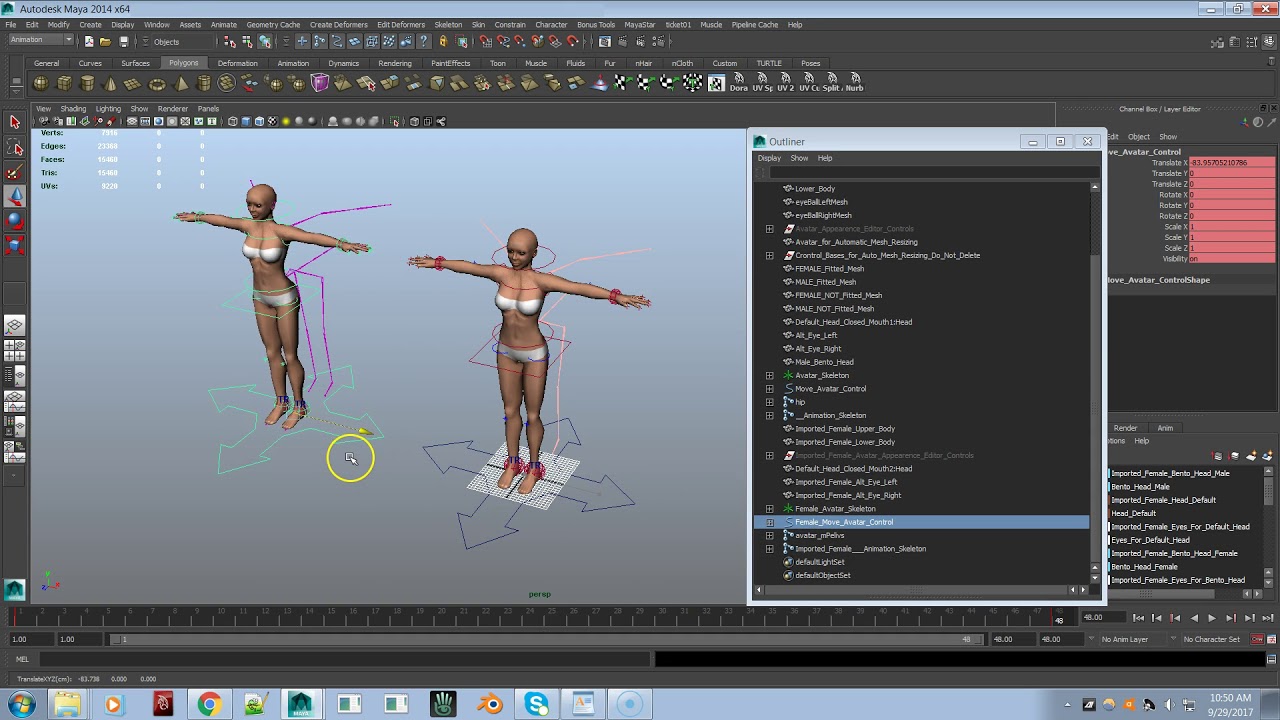Expand the Female_Avatar_Skeleton node
The image size is (1280, 720).
(769, 509)
